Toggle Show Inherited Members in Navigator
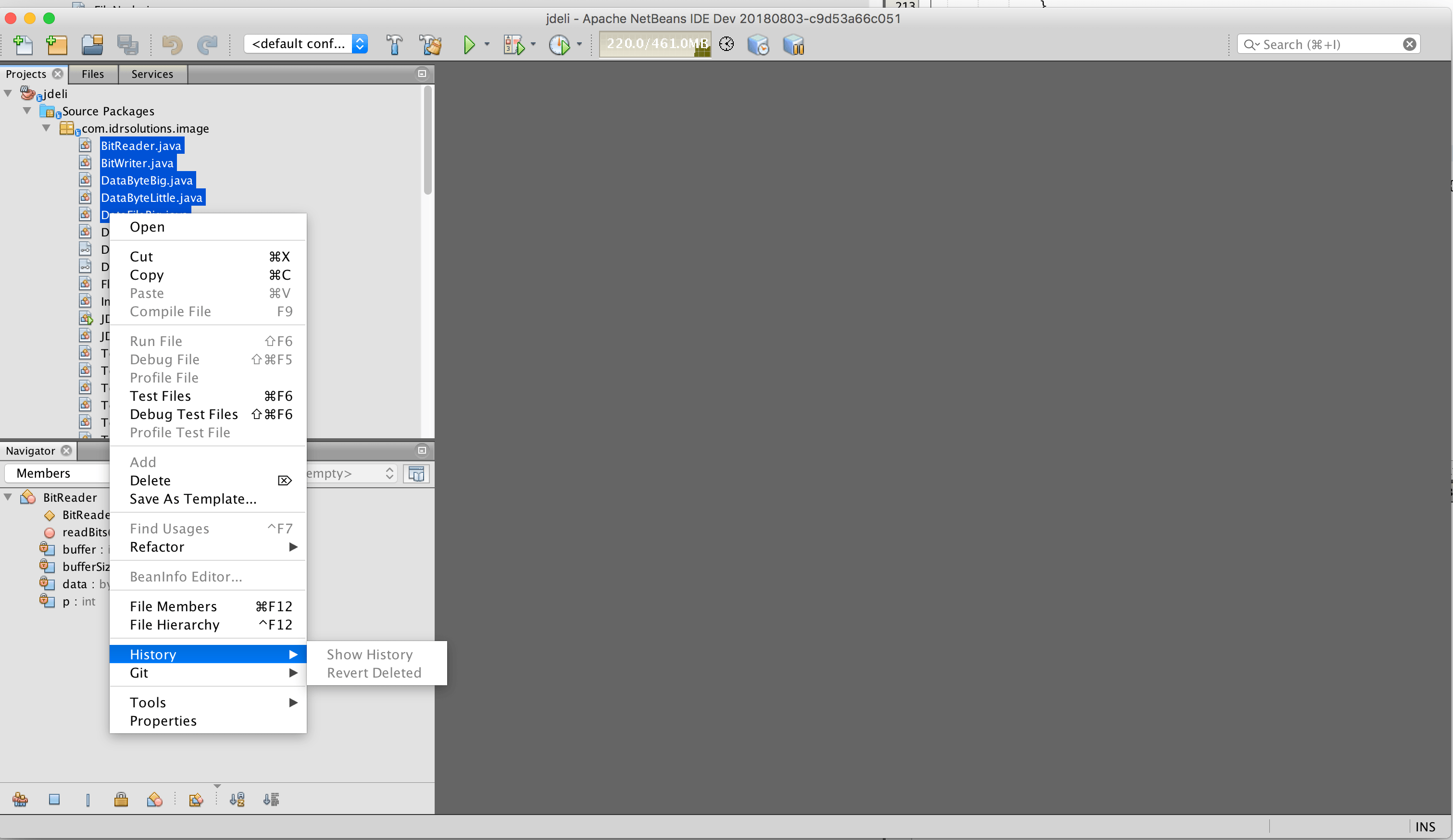The image size is (1453, 840). pyautogui.click(x=20, y=799)
